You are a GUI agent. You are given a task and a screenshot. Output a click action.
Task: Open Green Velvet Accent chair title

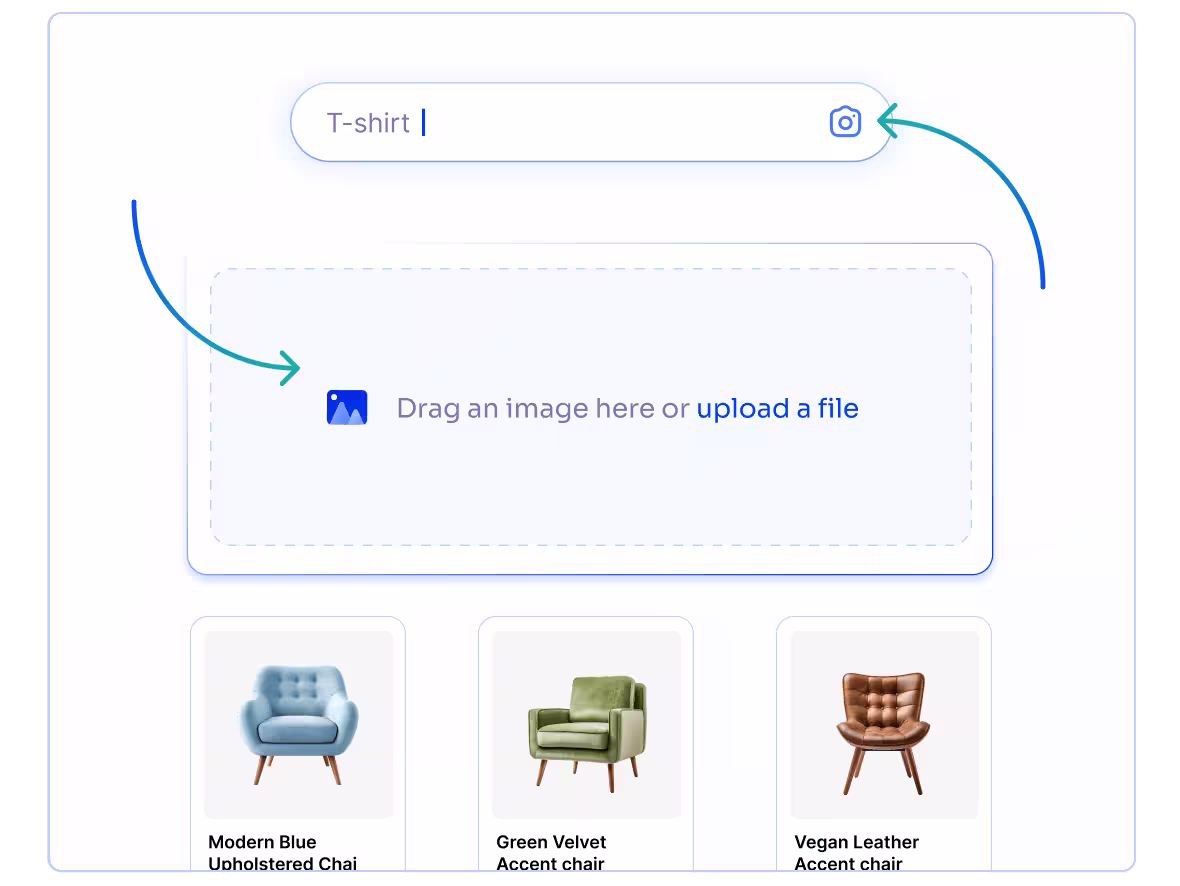click(551, 853)
